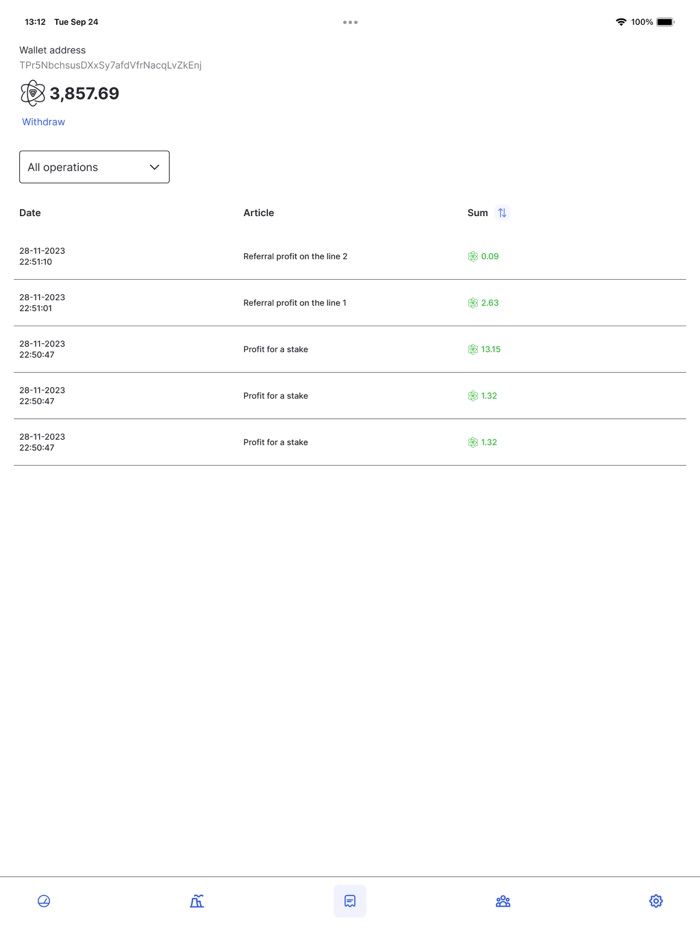The width and height of the screenshot is (700, 934).
Task: Select the 13.15 Profit for a stake row
Action: coord(350,349)
